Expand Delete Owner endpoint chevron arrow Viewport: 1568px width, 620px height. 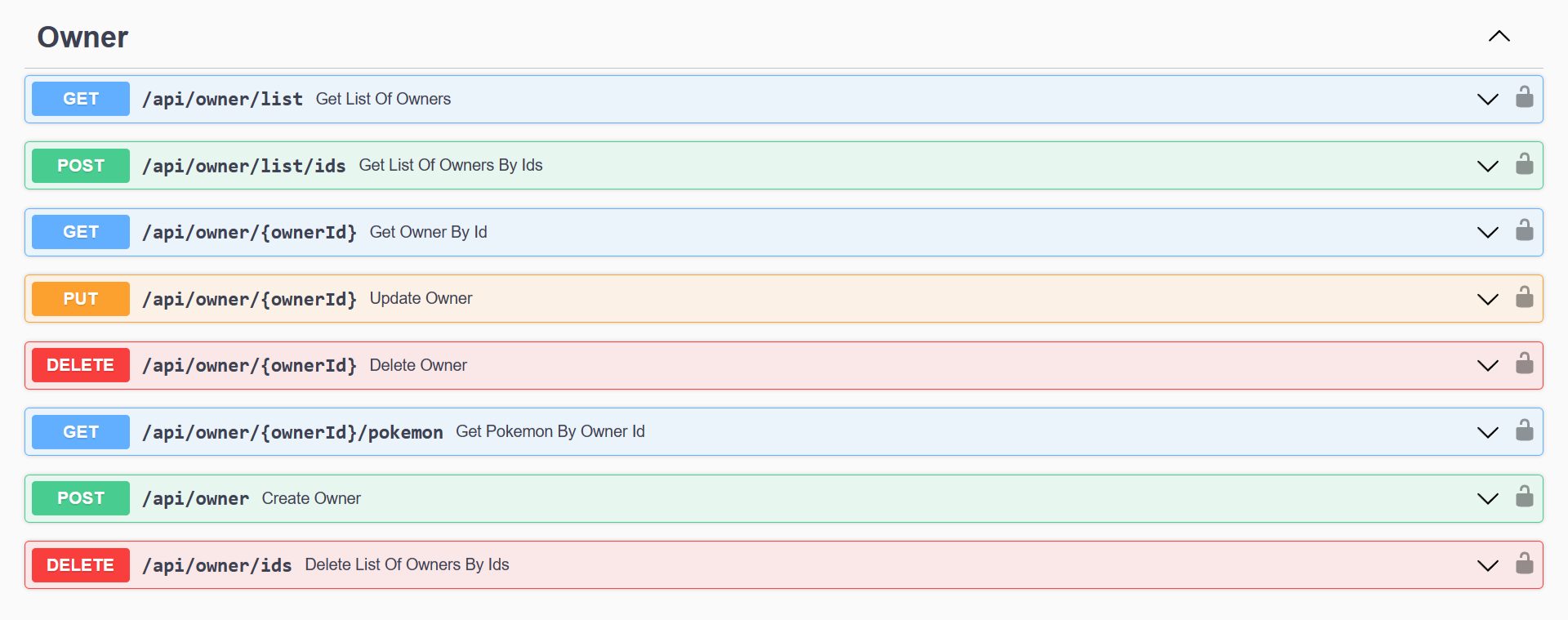coord(1487,366)
